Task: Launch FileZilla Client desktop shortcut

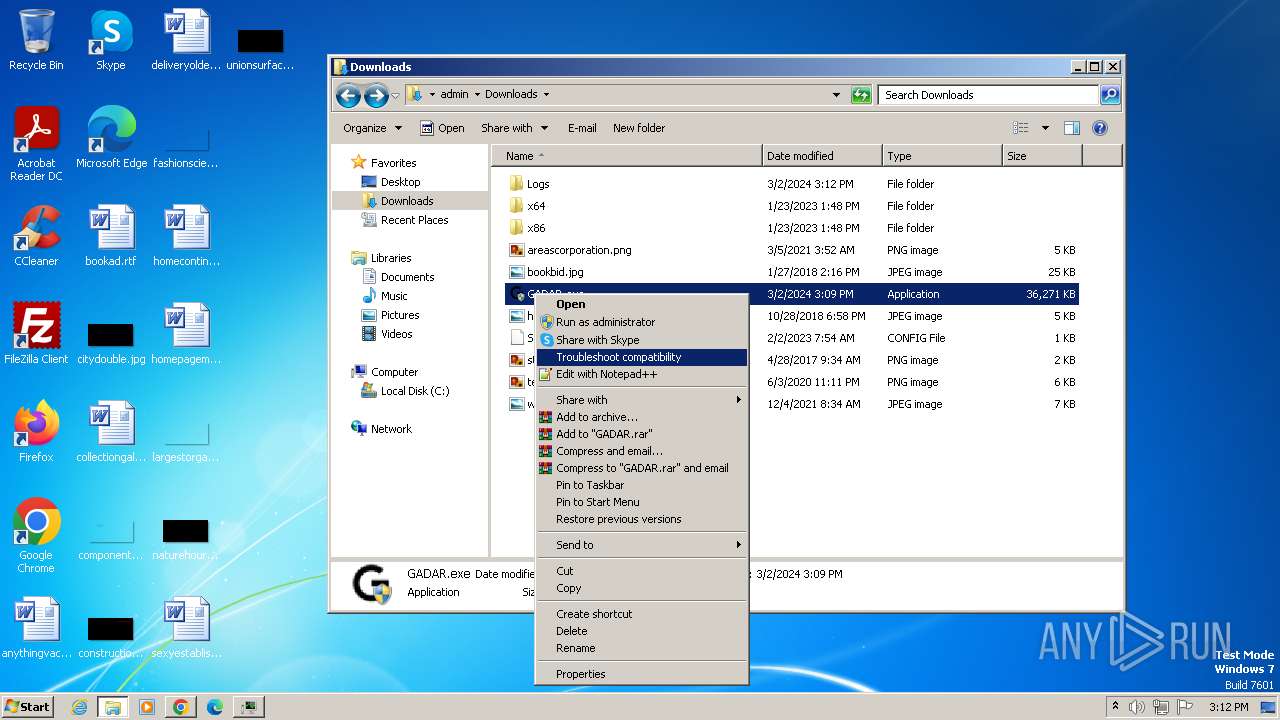Action: point(36,335)
